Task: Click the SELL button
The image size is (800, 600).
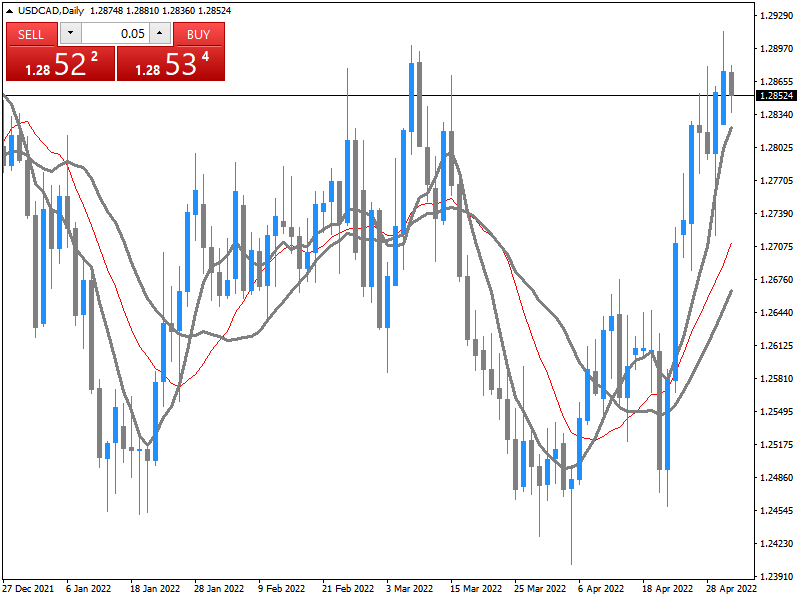Action: [x=31, y=34]
